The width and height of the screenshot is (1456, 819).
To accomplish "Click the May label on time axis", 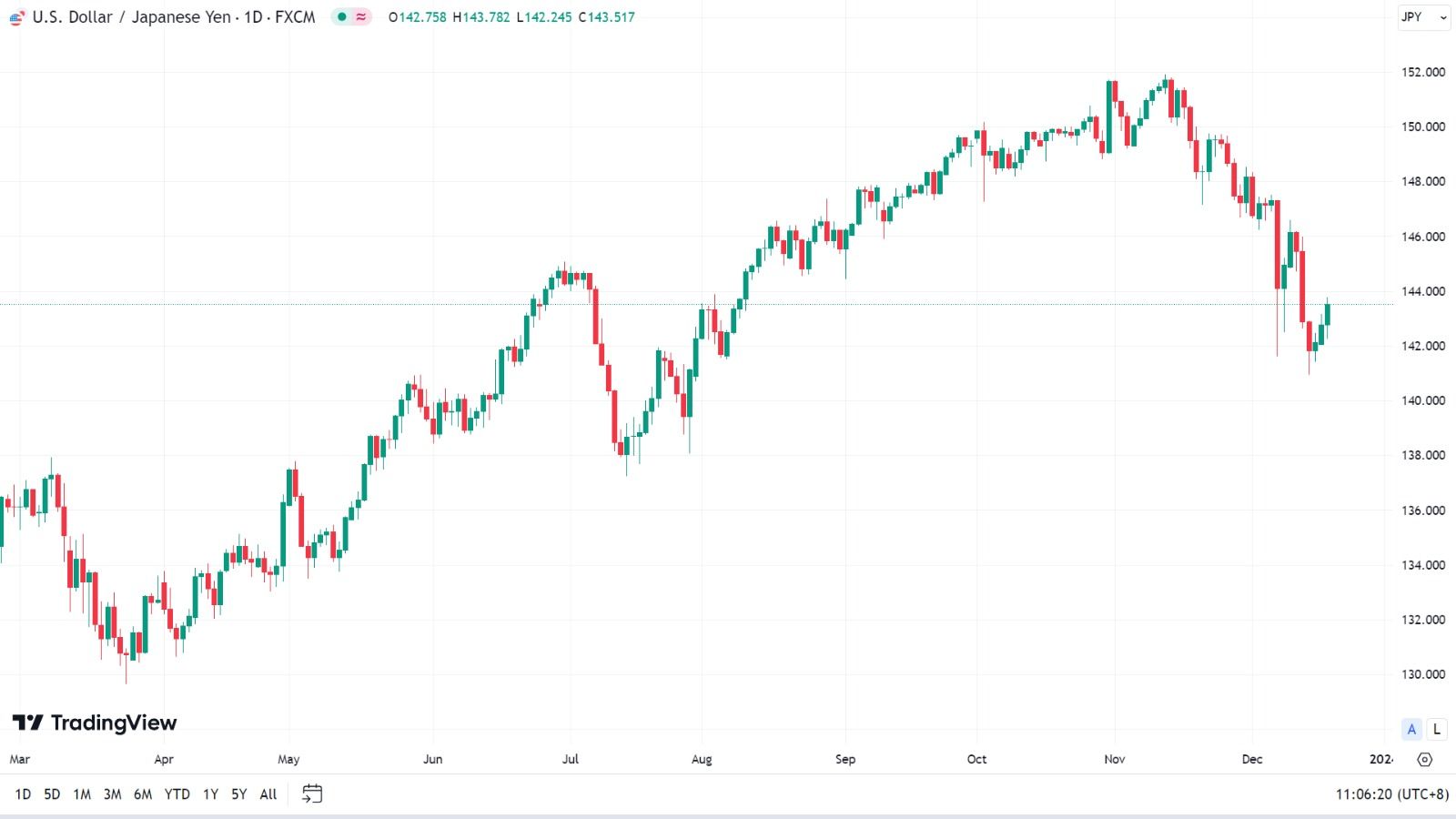I will pos(288,759).
